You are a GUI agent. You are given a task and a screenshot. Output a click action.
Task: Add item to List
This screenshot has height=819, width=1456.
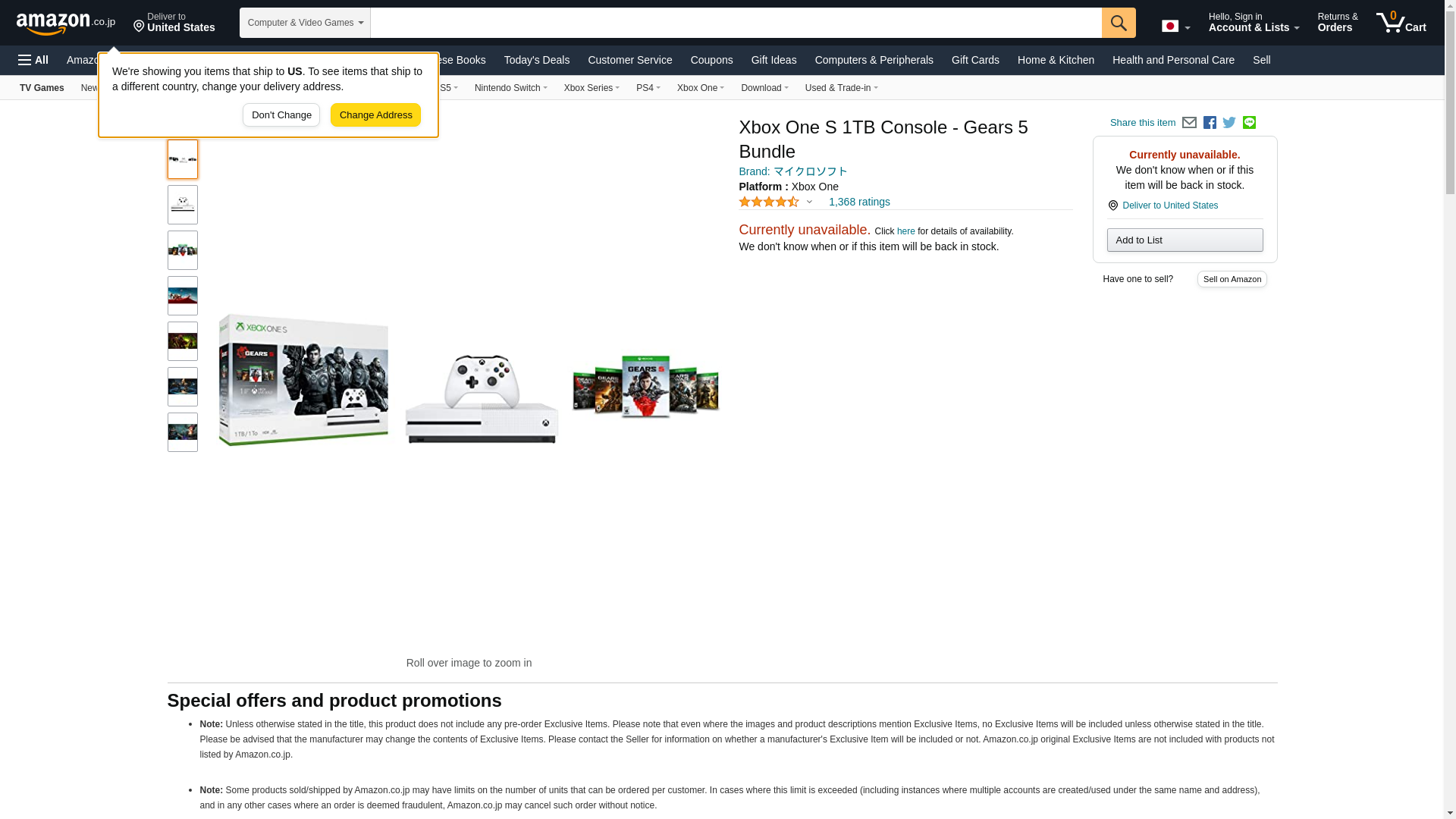click(x=1185, y=240)
